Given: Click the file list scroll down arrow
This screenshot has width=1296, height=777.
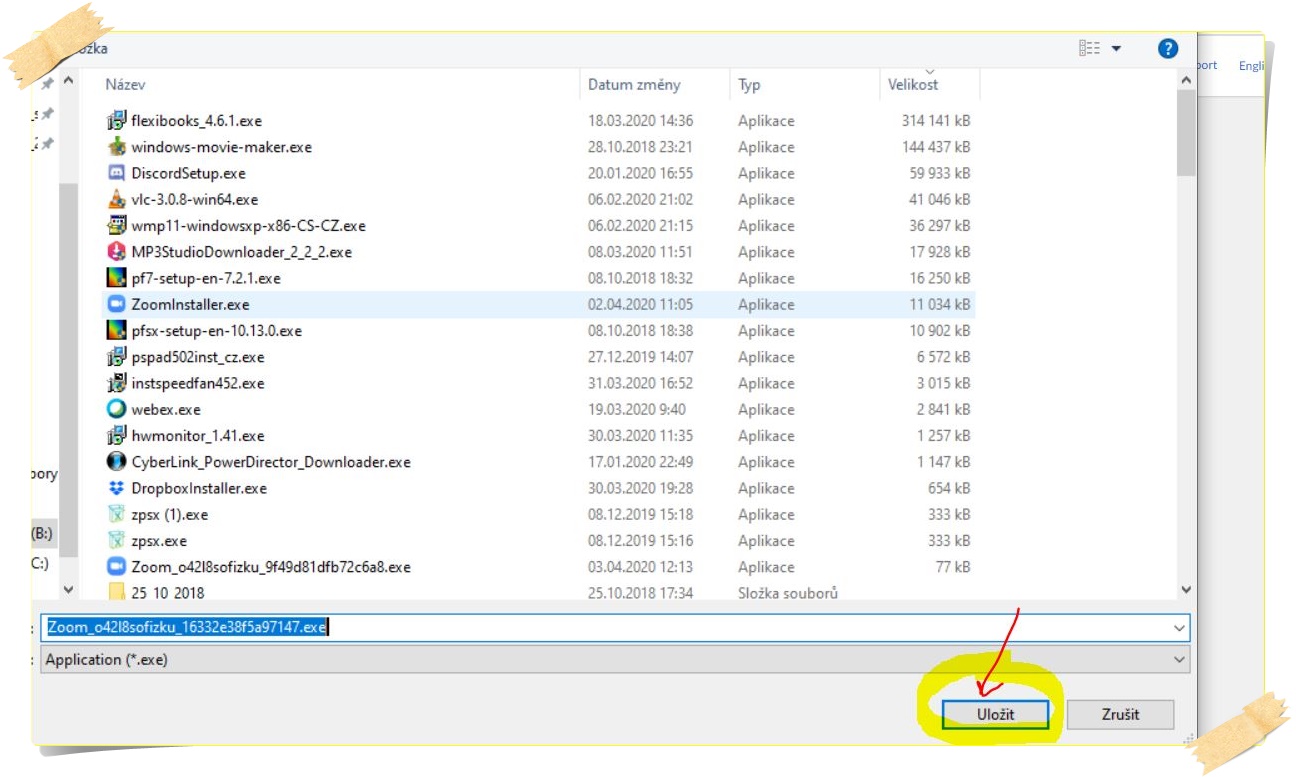Looking at the screenshot, I should [x=1186, y=591].
